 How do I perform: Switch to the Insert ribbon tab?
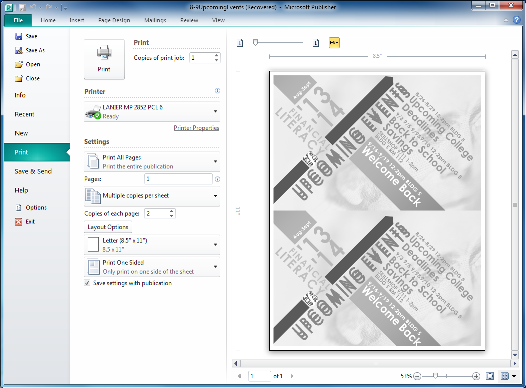coord(77,20)
